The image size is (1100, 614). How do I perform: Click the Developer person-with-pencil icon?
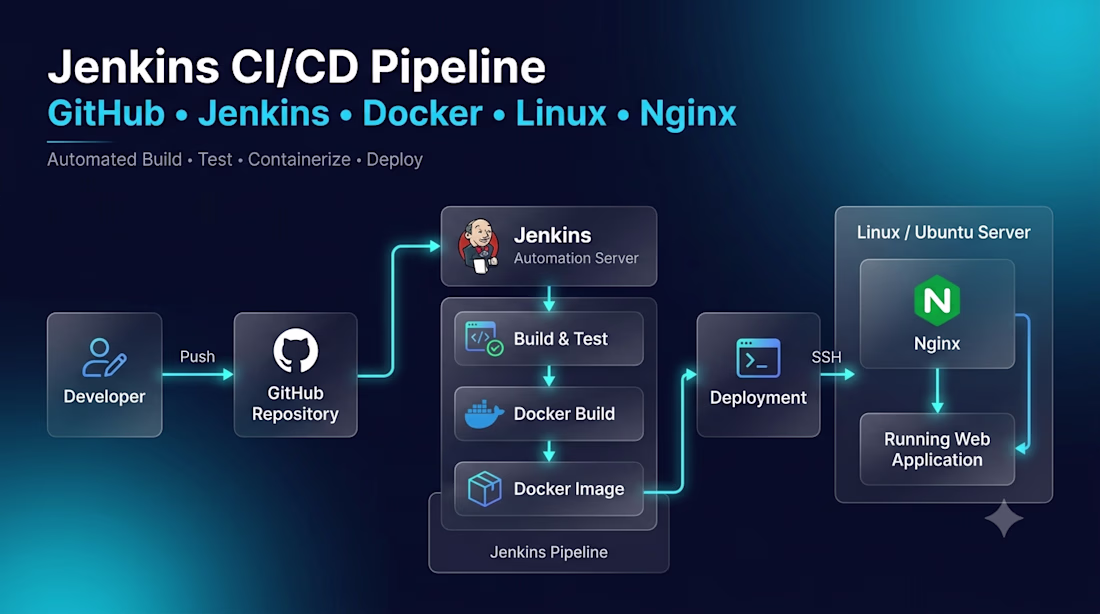coord(105,358)
